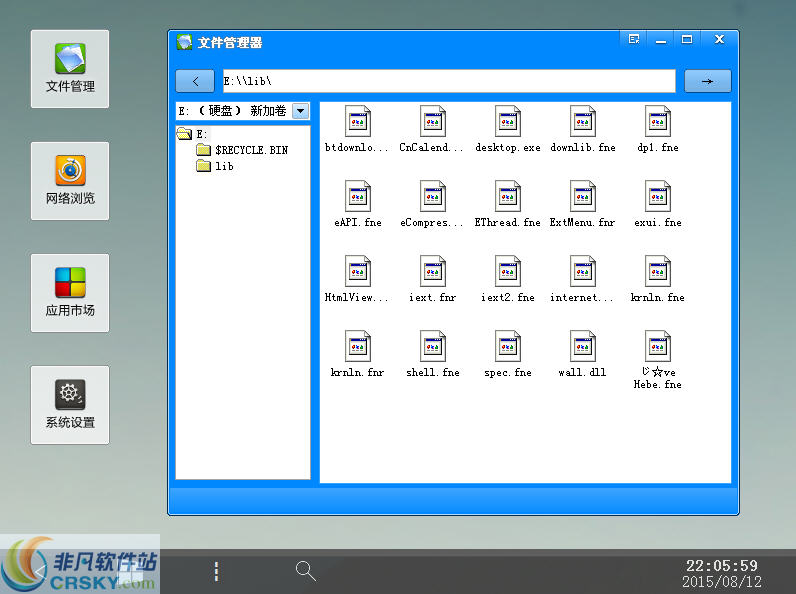Image resolution: width=796 pixels, height=594 pixels.
Task: Launch the 网络浏览 browser shortcut
Action: 70,181
